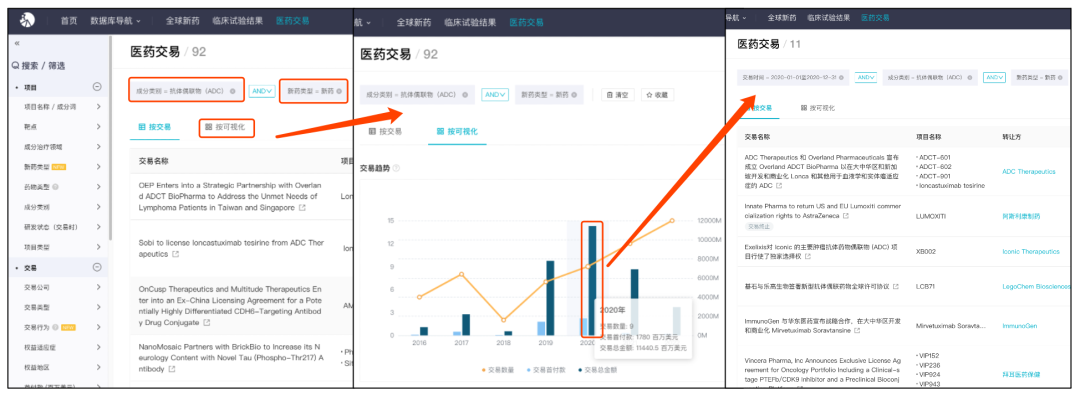Expand the 新药类型 filter in sidebar
Viewport: 1080px width, 396px height.
click(x=98, y=167)
